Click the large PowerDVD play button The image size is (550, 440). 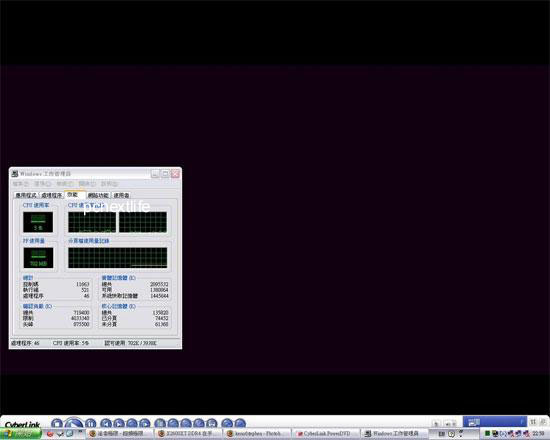(x=74, y=423)
